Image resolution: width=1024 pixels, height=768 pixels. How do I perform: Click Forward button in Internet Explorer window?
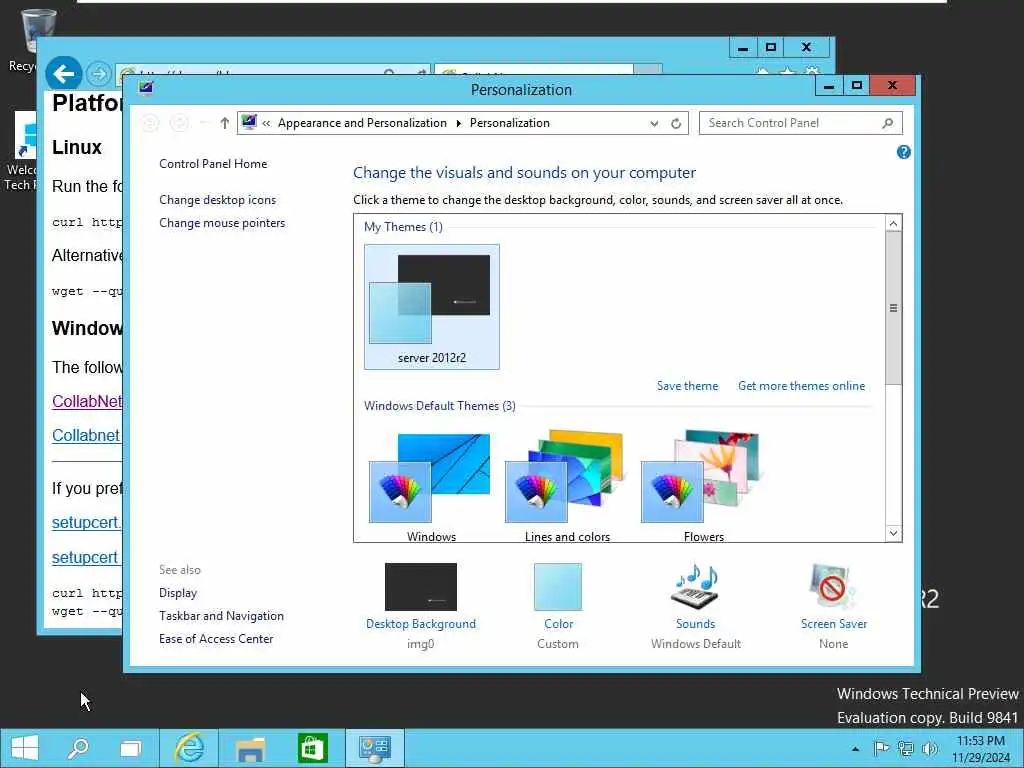[x=99, y=74]
